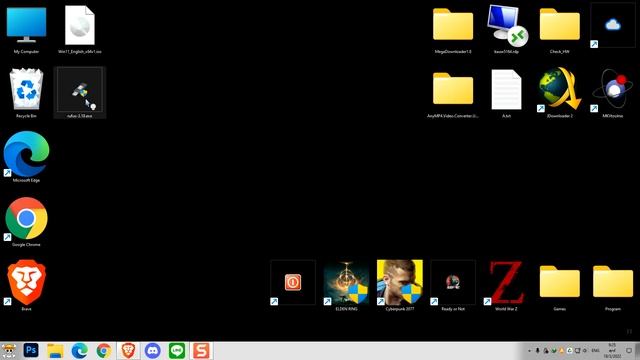Select the ELDEN RING game shortcut
The height and width of the screenshot is (360, 640).
(x=346, y=282)
